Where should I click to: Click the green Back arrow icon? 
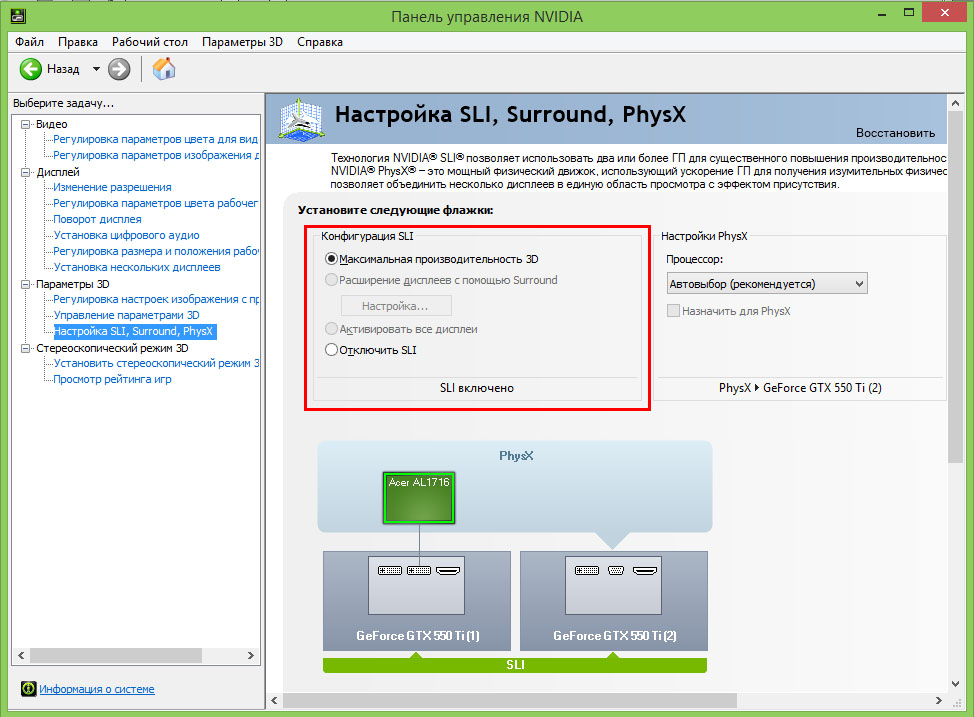click(30, 69)
